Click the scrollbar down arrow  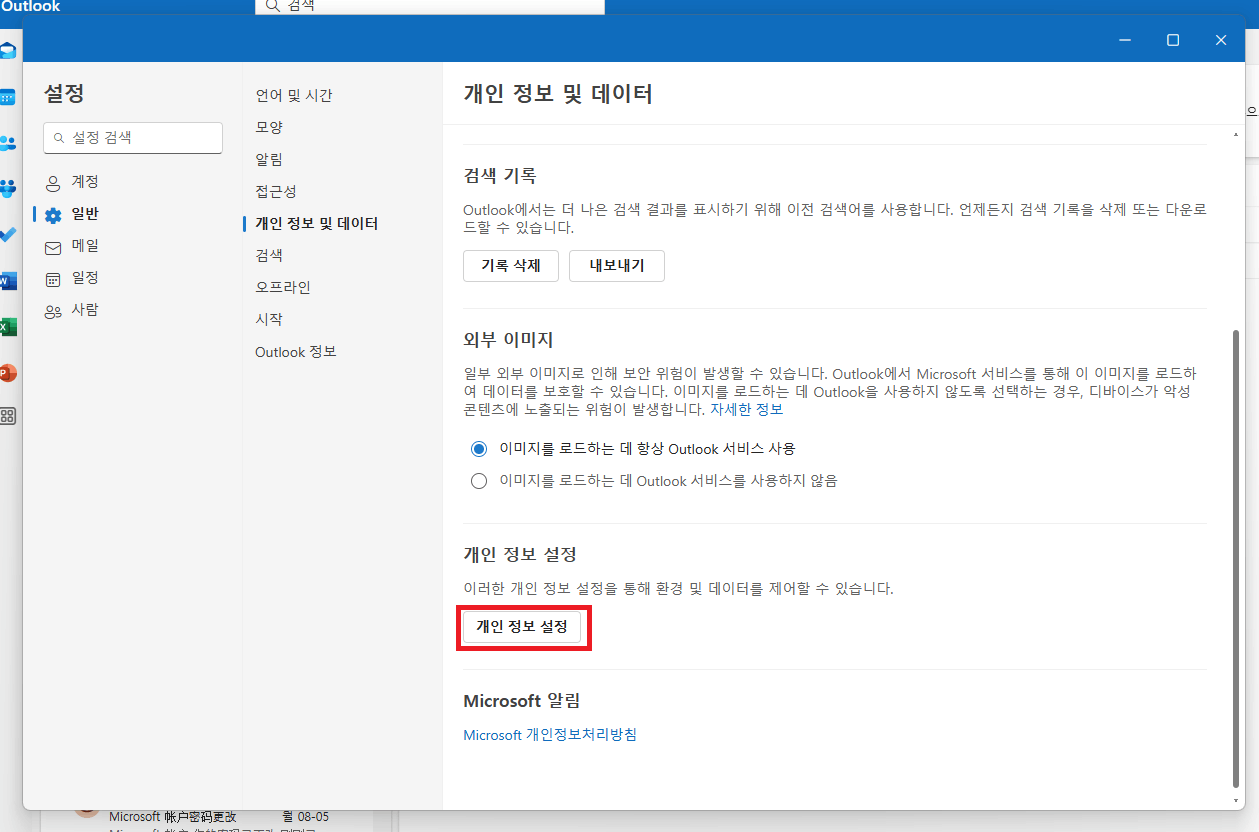[x=1236, y=800]
